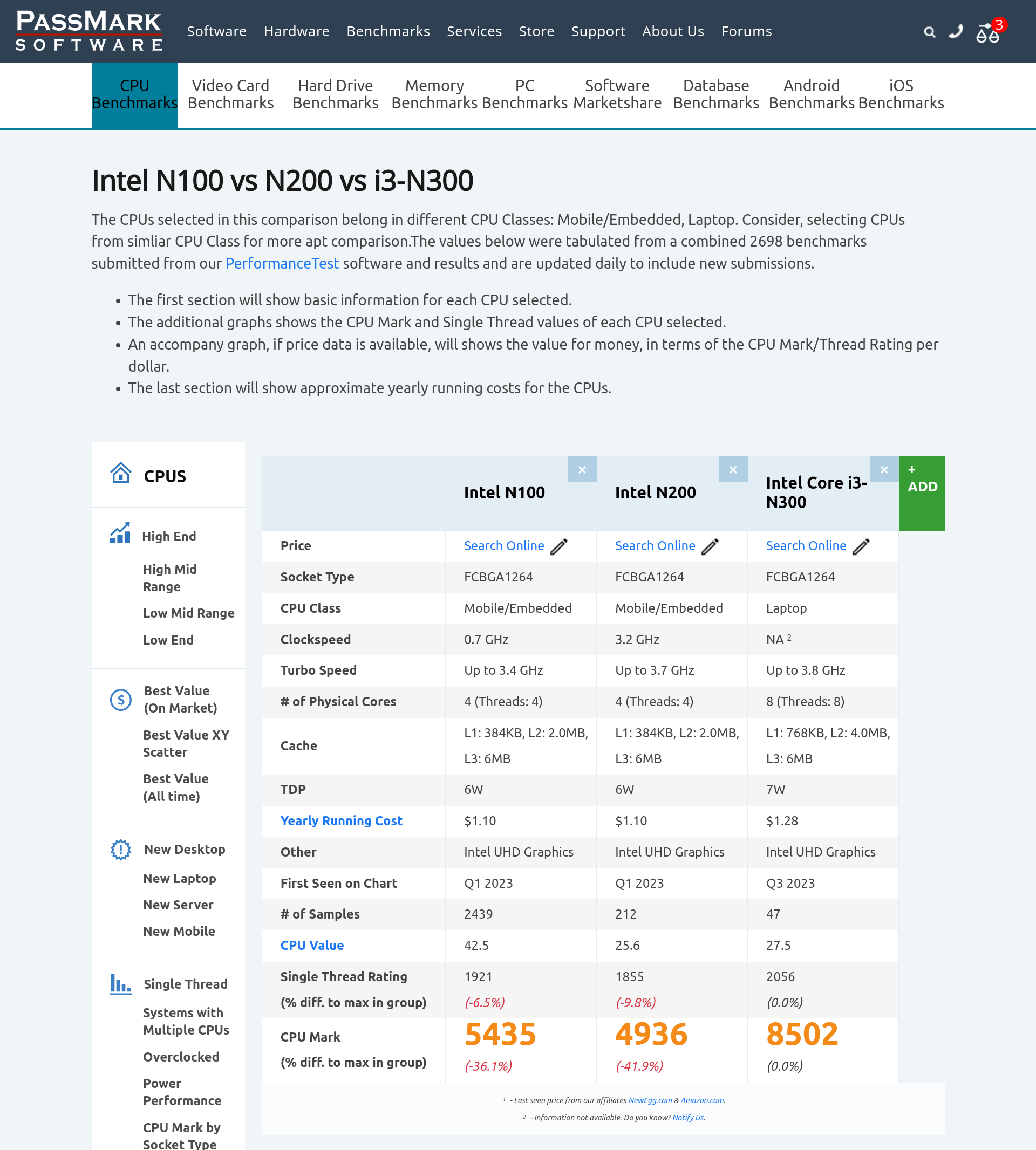Click the search magnifier icon in header
Image resolution: width=1036 pixels, height=1150 pixels.
929,32
